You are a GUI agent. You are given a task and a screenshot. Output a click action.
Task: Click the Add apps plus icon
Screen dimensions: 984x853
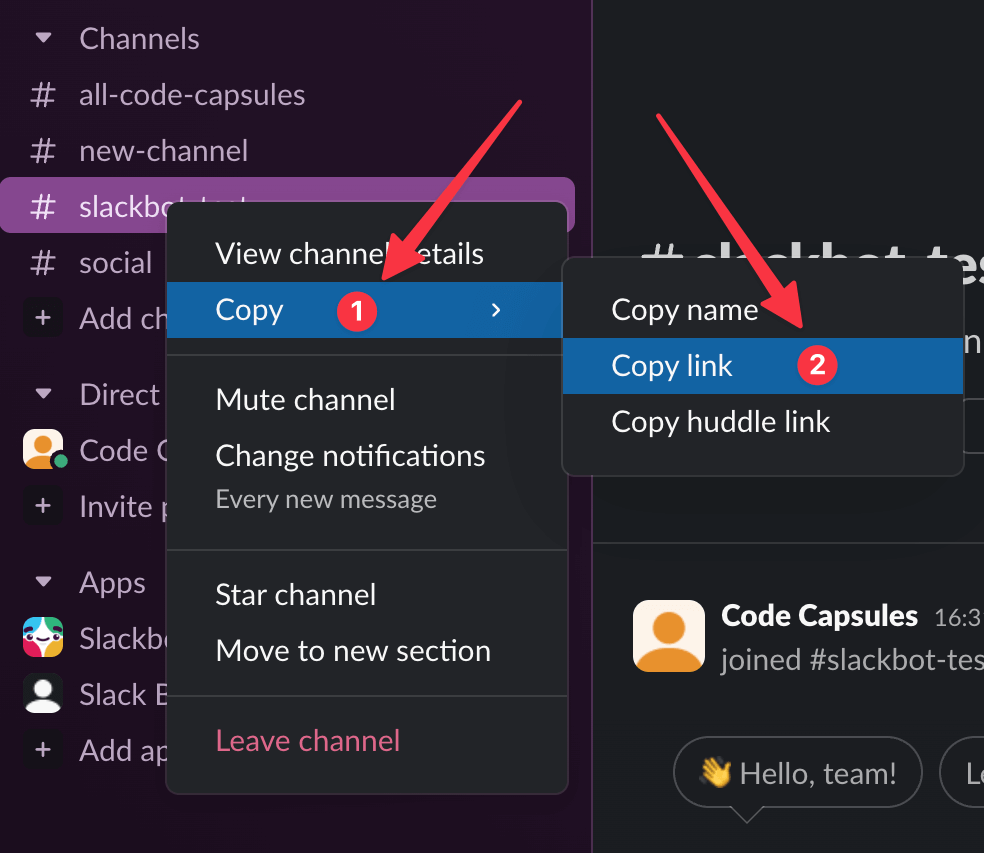click(x=42, y=750)
